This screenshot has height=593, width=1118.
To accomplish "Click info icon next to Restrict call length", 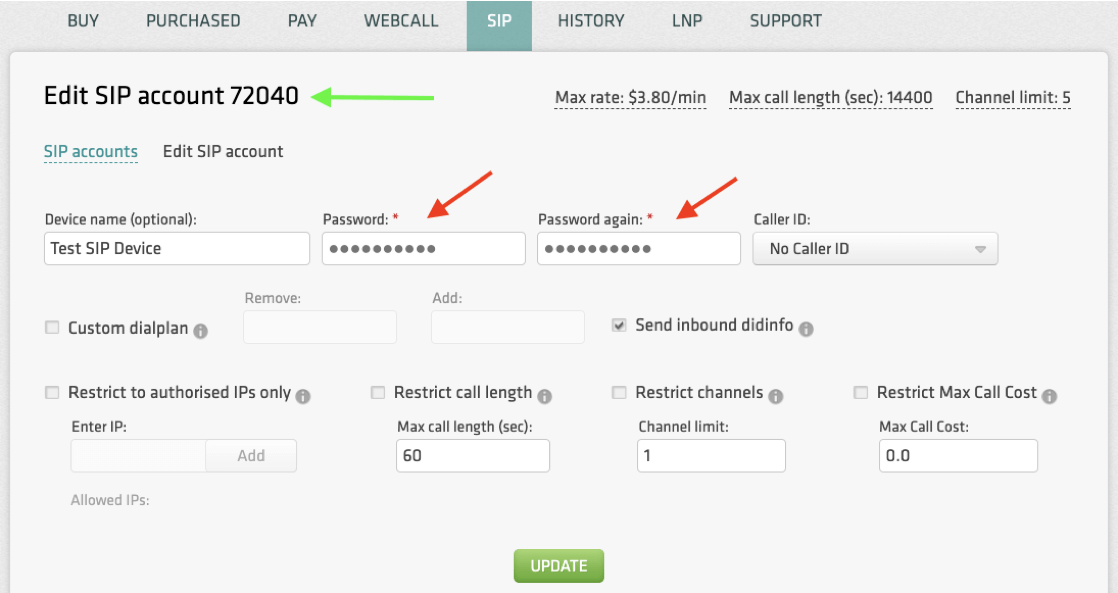I will [x=544, y=396].
